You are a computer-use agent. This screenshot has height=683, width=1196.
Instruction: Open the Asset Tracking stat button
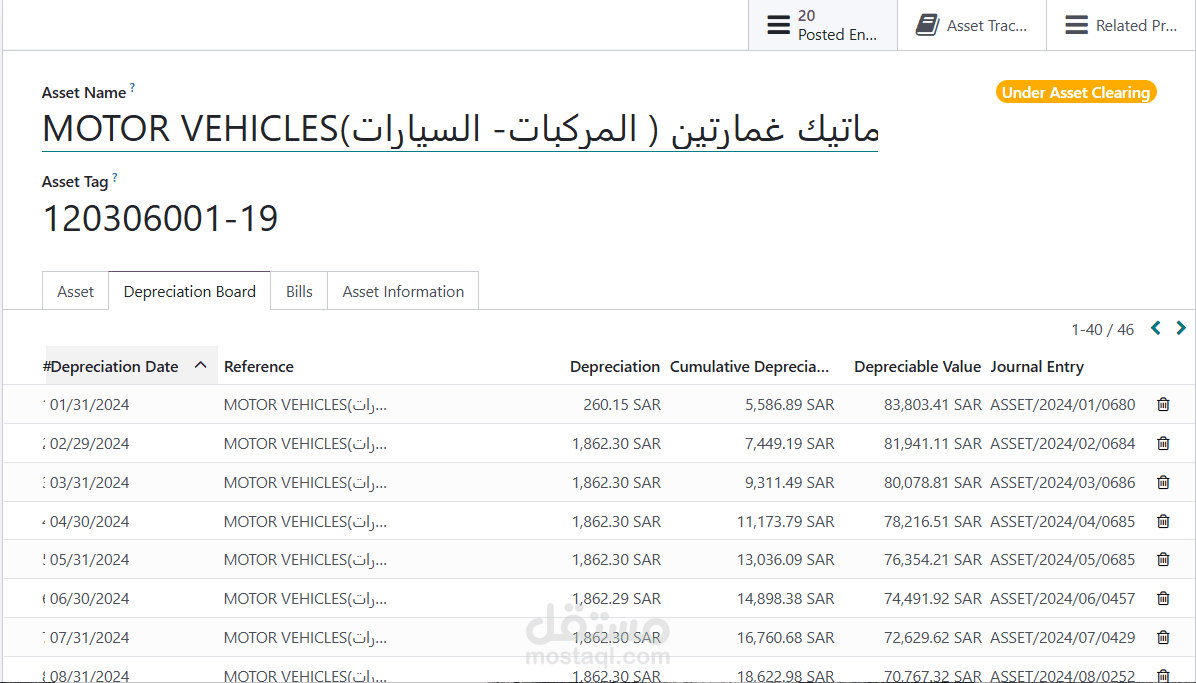972,25
